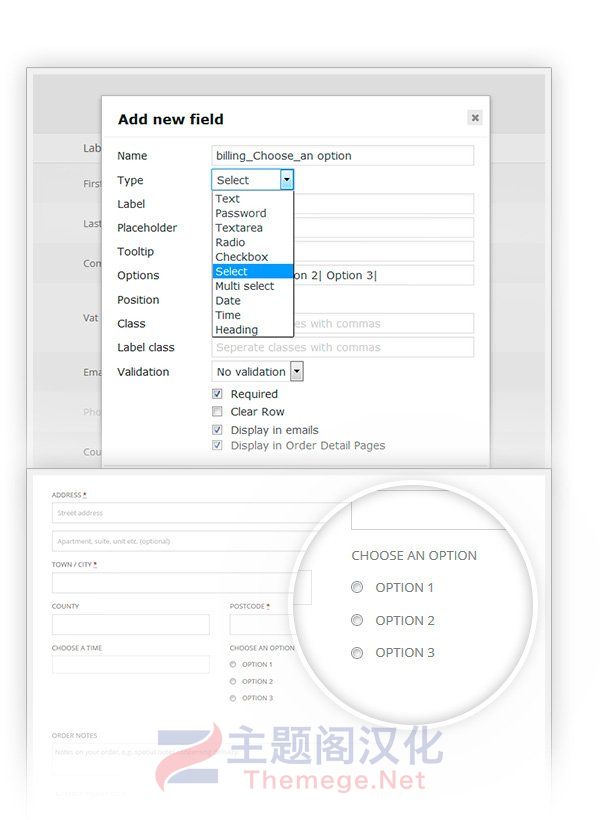Screen dimensions: 600x820
Task: Select small OPTION 2 radio in checkout form
Action: click(233, 681)
